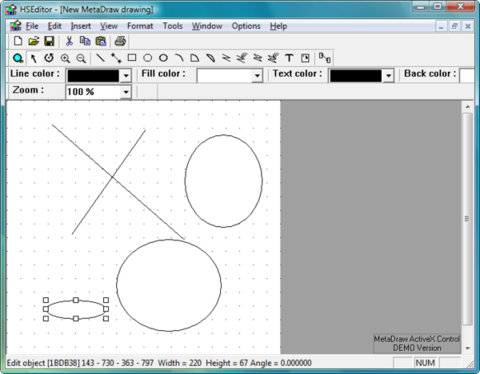Click the black Text color swatch

click(356, 76)
